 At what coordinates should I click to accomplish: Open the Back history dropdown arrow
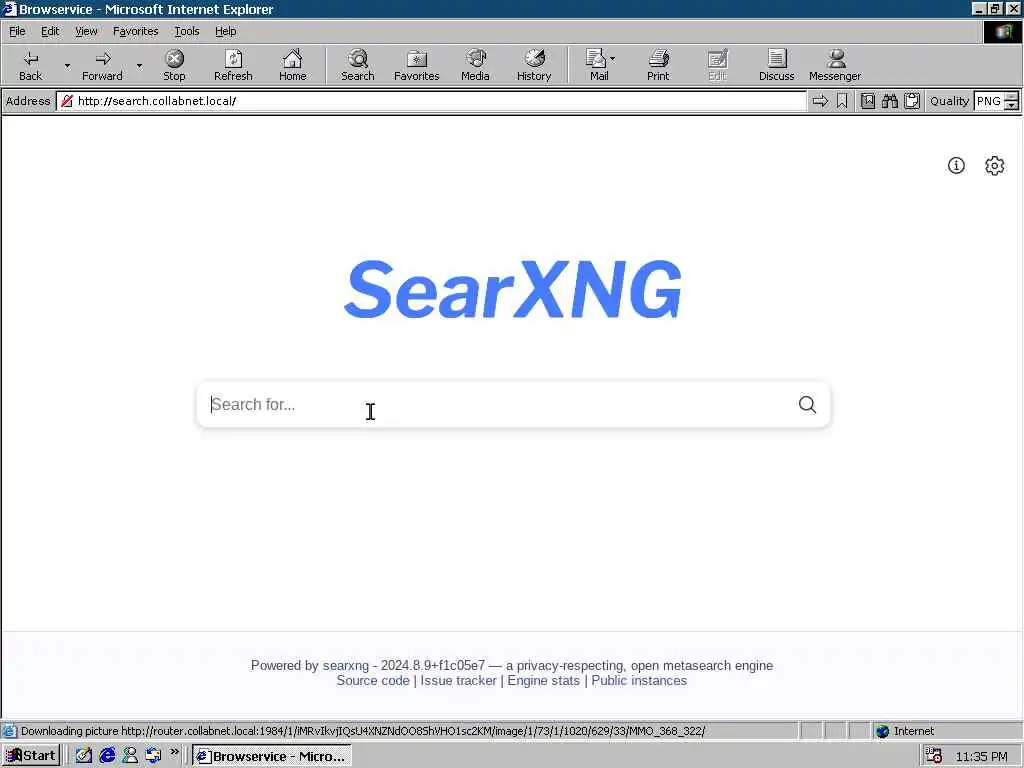67,65
